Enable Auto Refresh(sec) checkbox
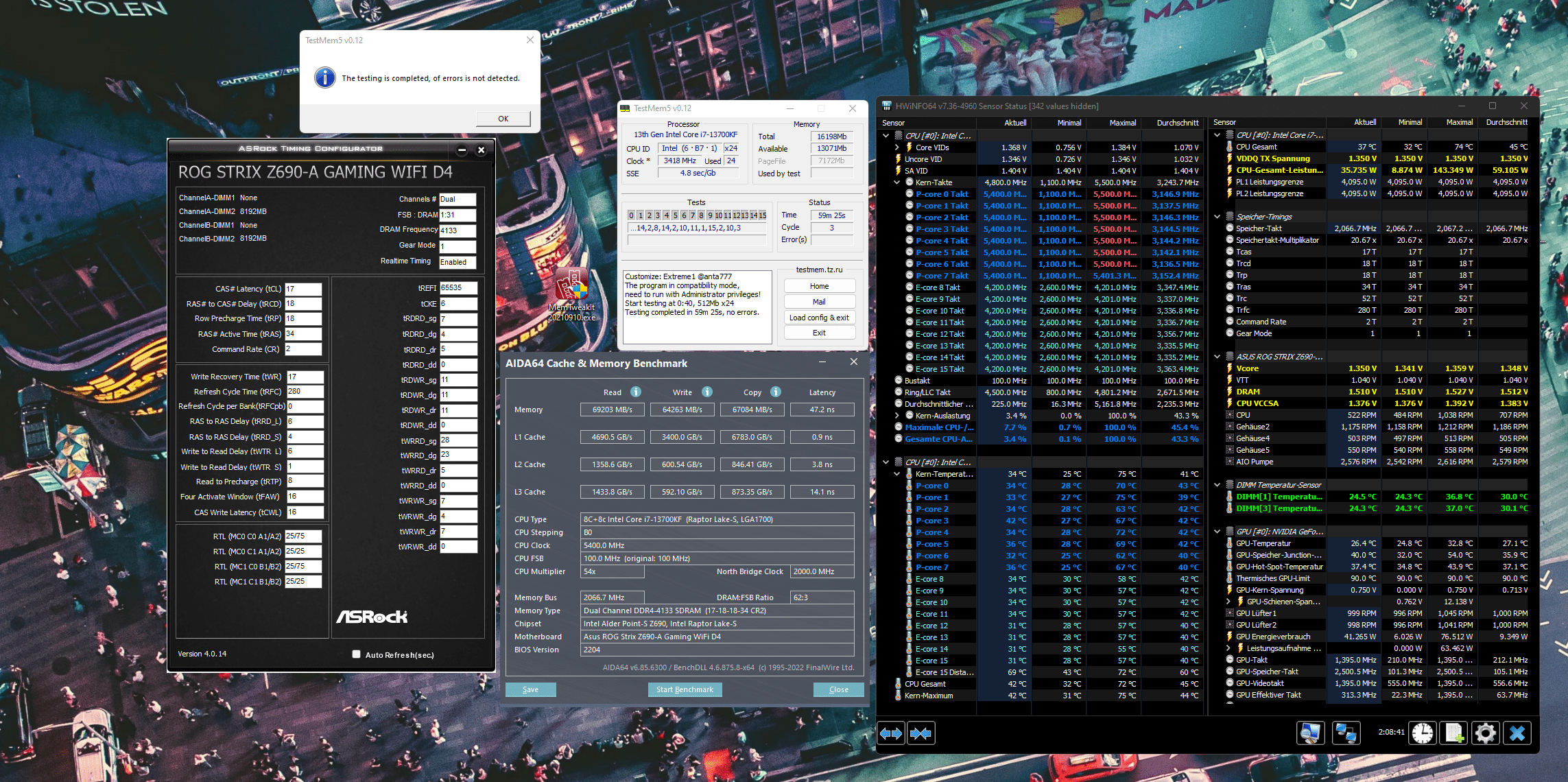 coord(356,654)
